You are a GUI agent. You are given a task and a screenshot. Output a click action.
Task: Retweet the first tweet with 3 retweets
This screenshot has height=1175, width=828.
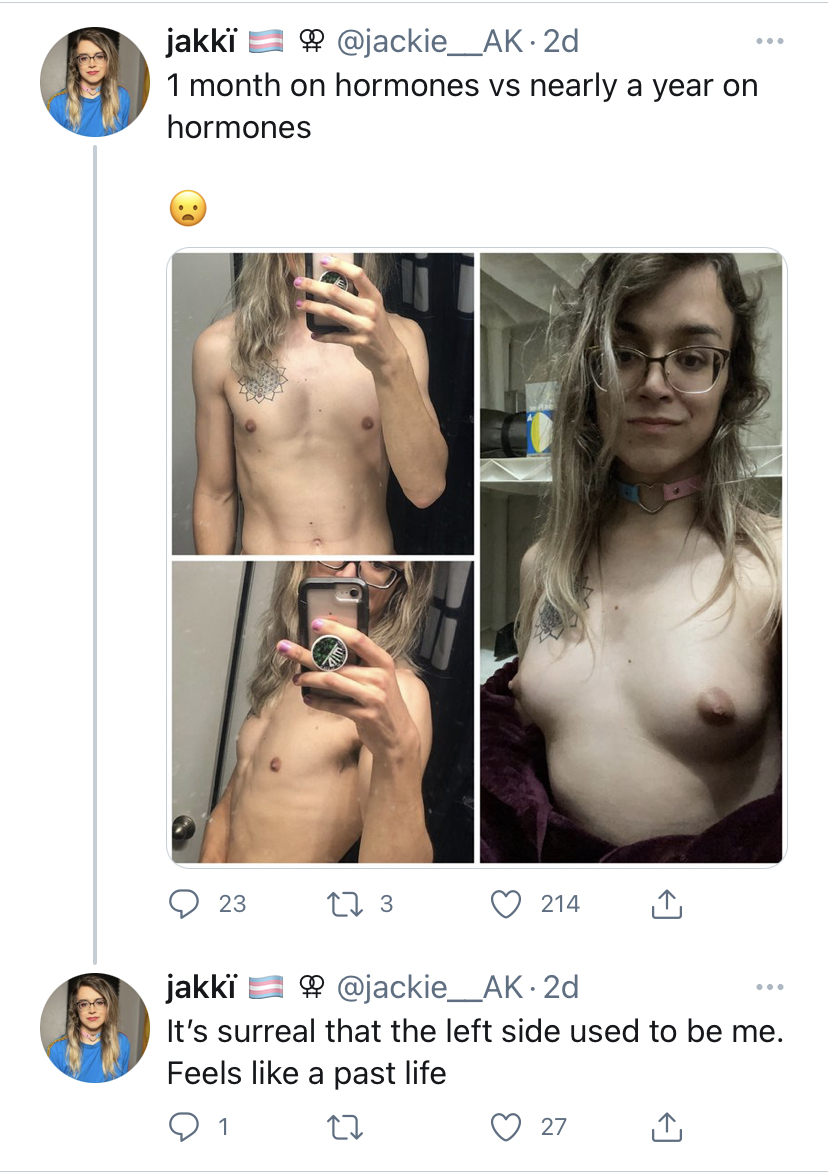[x=345, y=904]
